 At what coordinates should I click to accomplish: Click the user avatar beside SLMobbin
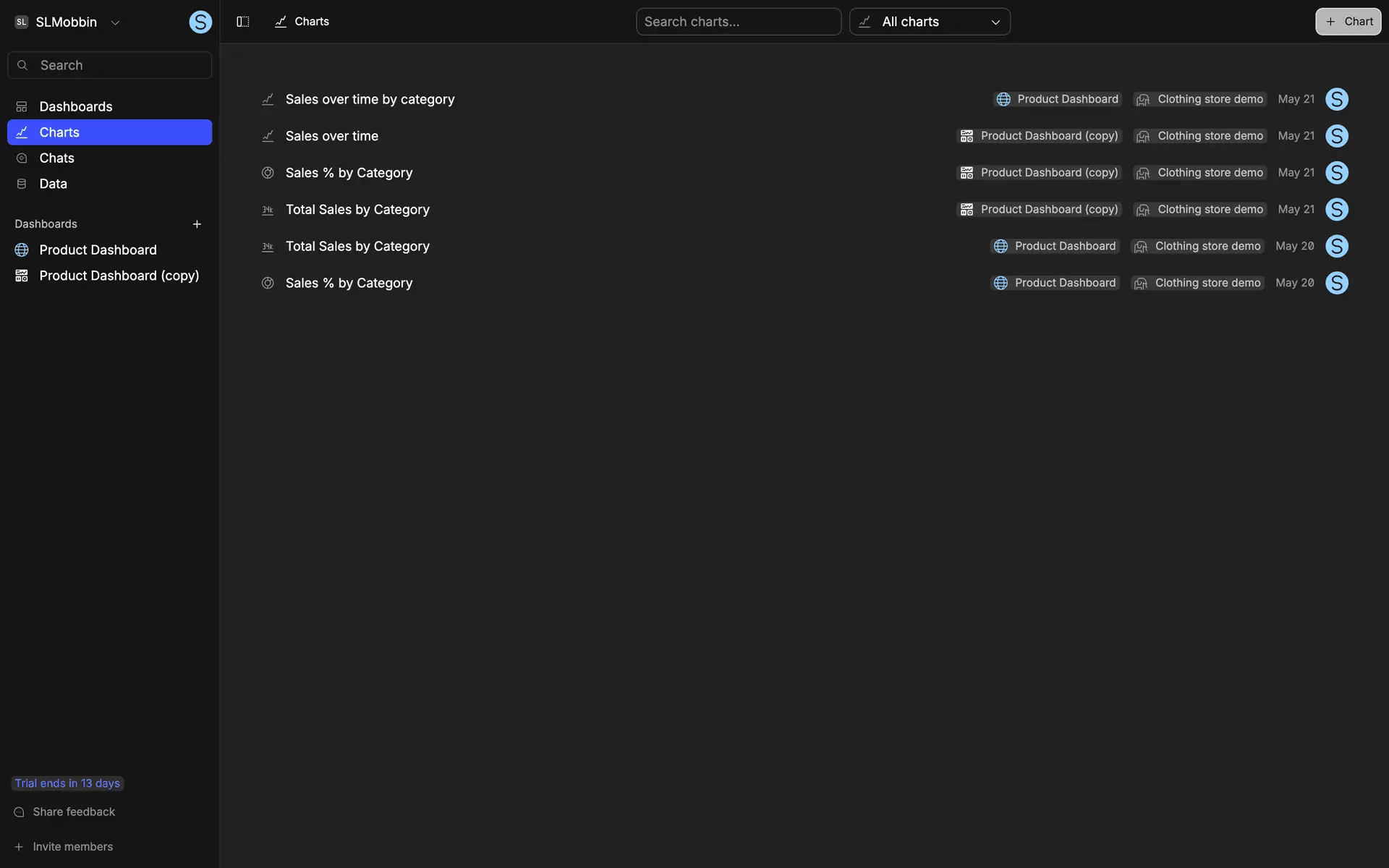pyautogui.click(x=200, y=22)
